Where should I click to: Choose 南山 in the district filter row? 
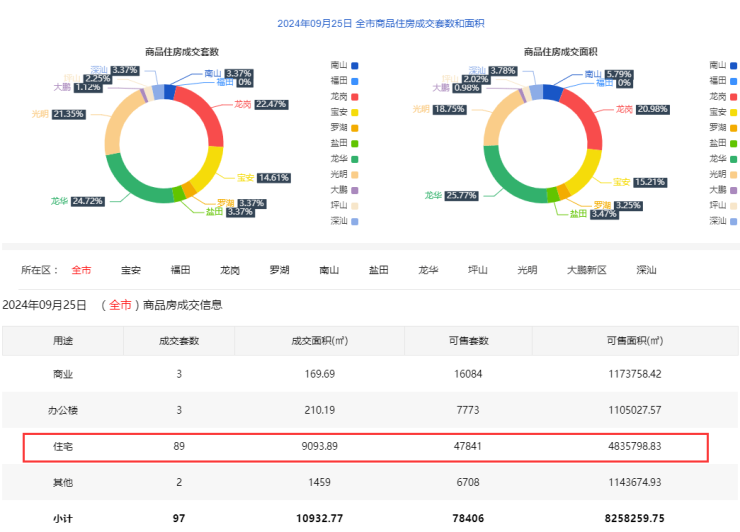click(x=329, y=270)
